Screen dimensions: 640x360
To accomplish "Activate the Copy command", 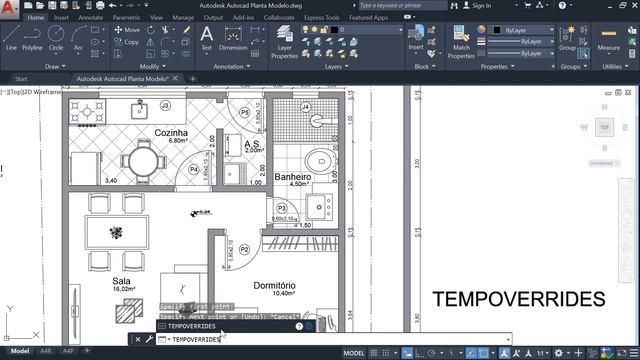I will [x=127, y=42].
